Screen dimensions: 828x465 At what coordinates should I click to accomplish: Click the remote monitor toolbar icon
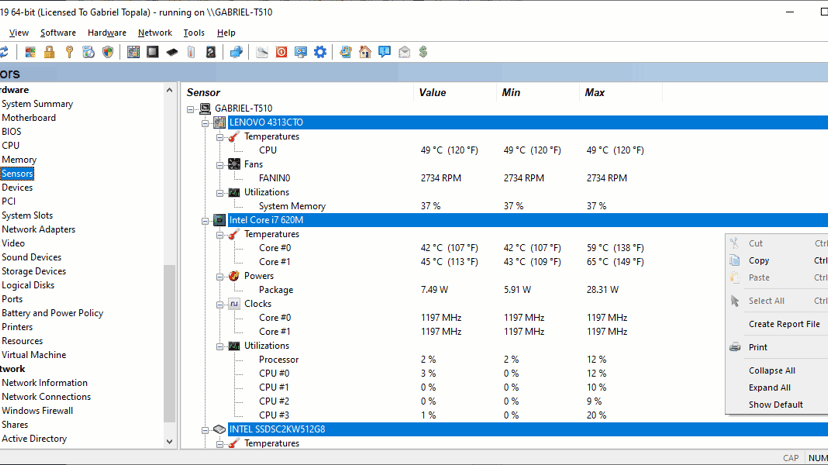tap(300, 52)
